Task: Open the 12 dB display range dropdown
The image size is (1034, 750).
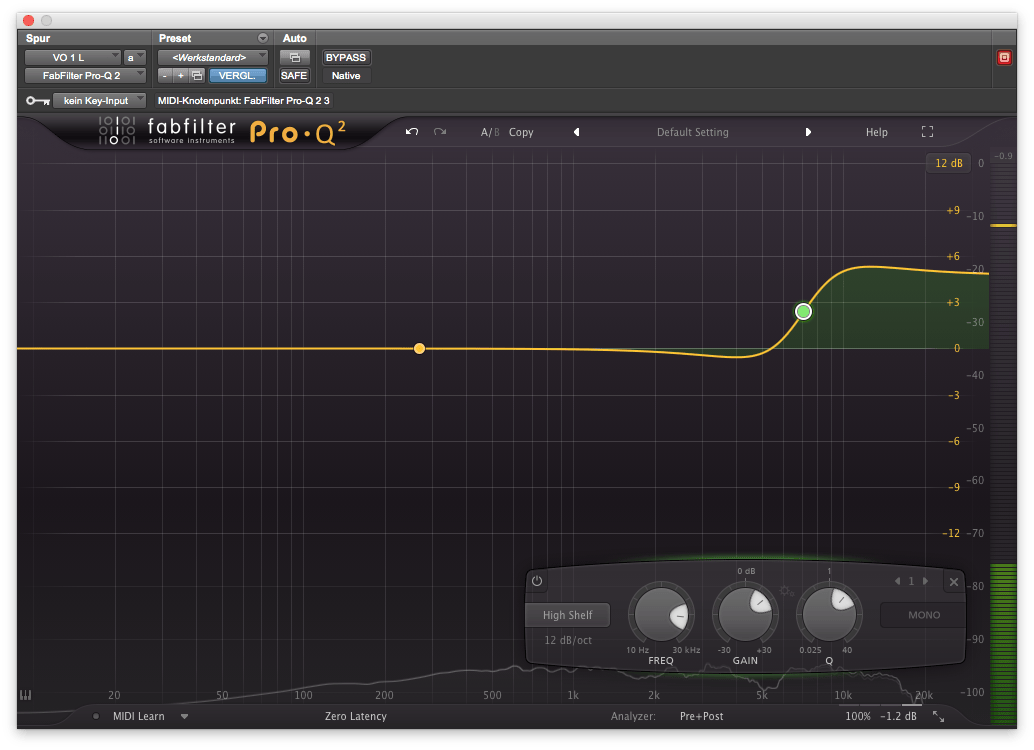Action: click(948, 163)
